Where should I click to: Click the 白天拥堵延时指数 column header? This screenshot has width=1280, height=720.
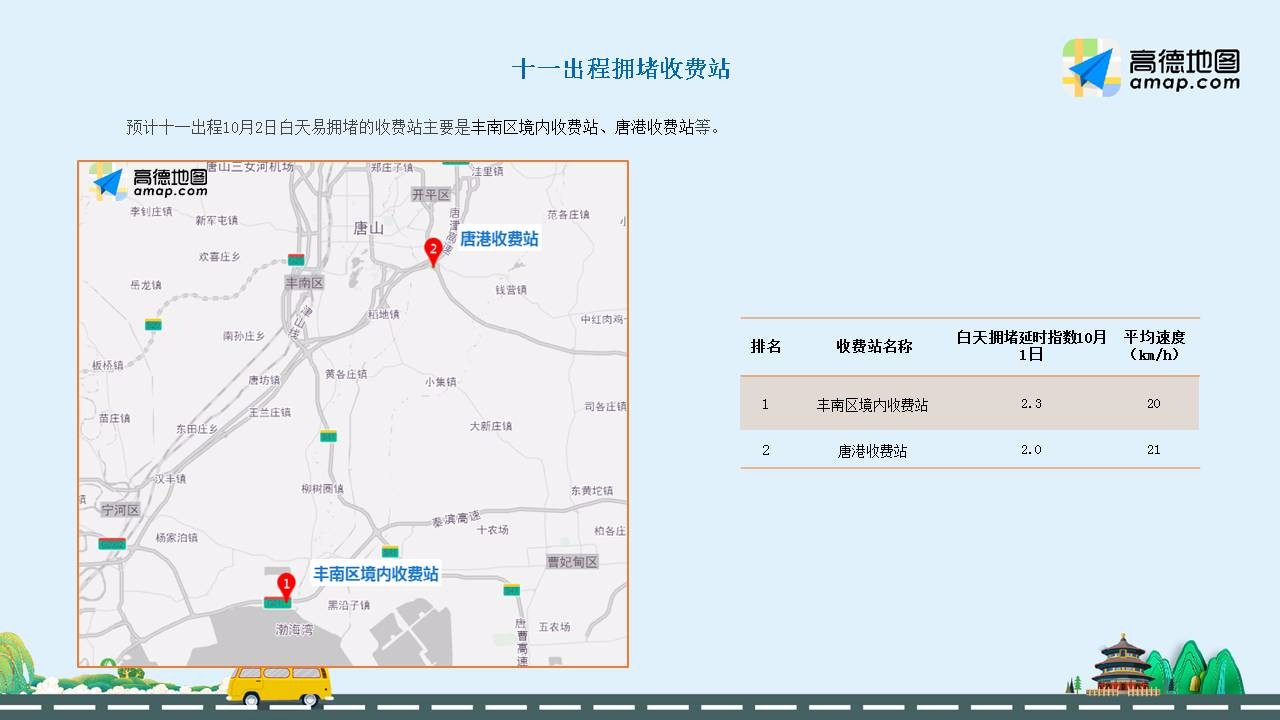click(x=1031, y=346)
